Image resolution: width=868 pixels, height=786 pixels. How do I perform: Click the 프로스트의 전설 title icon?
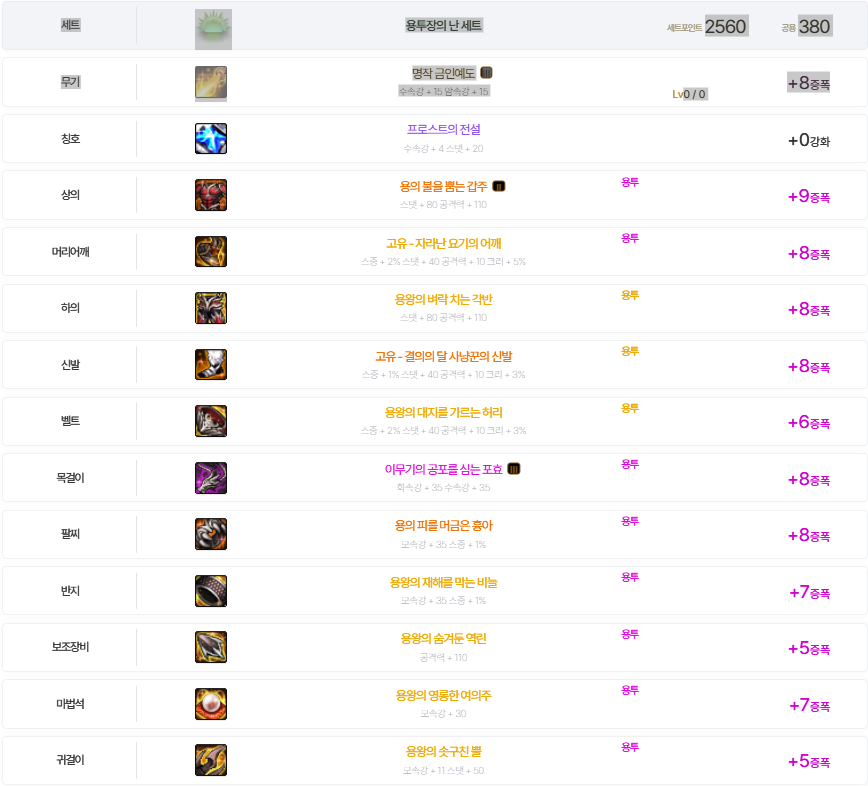coord(211,139)
